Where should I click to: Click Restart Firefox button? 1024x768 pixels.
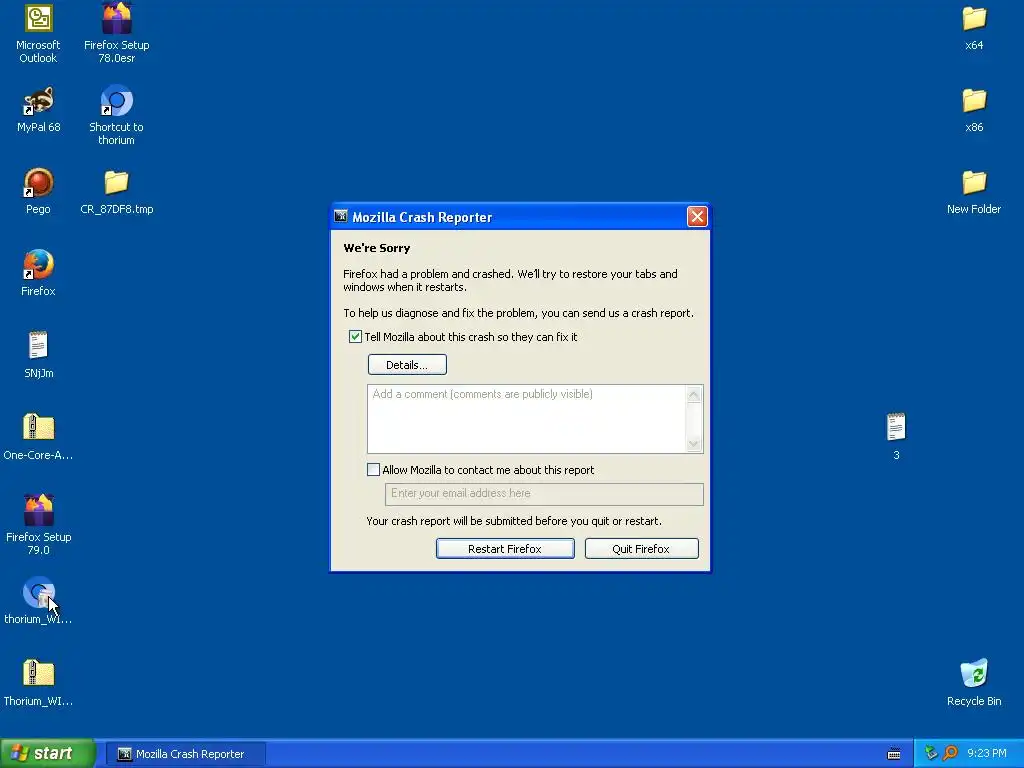point(505,549)
